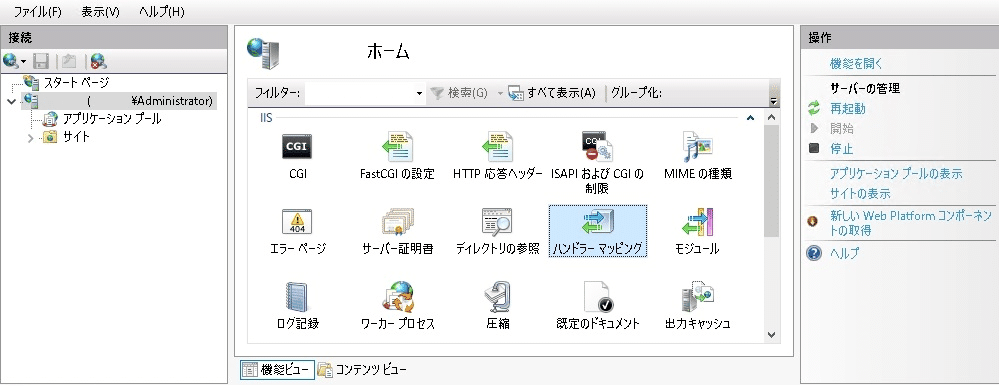
Task: Open 出力キャッシュ feature
Action: coord(697,306)
